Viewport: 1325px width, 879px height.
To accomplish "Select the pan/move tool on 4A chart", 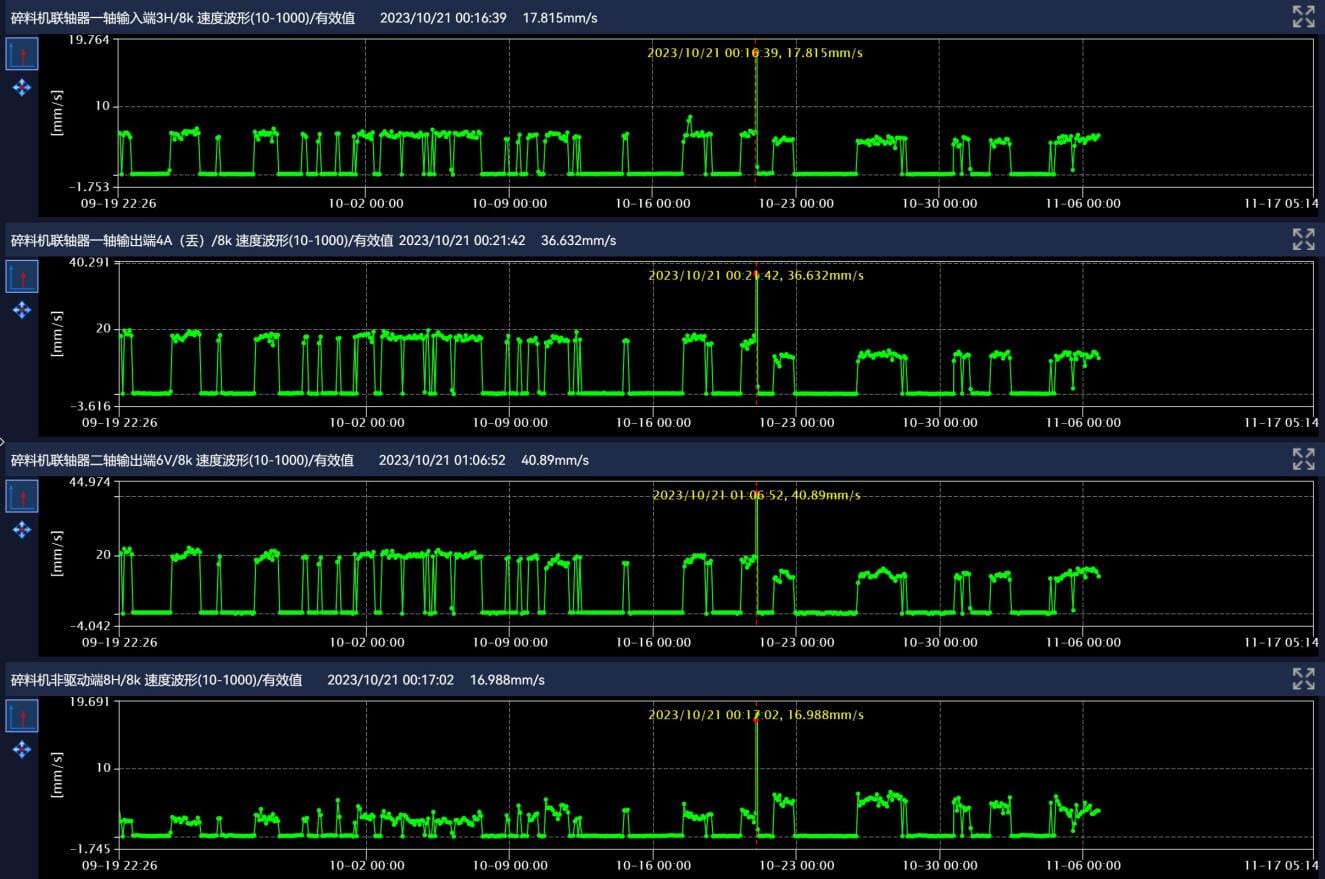I will pos(22,310).
